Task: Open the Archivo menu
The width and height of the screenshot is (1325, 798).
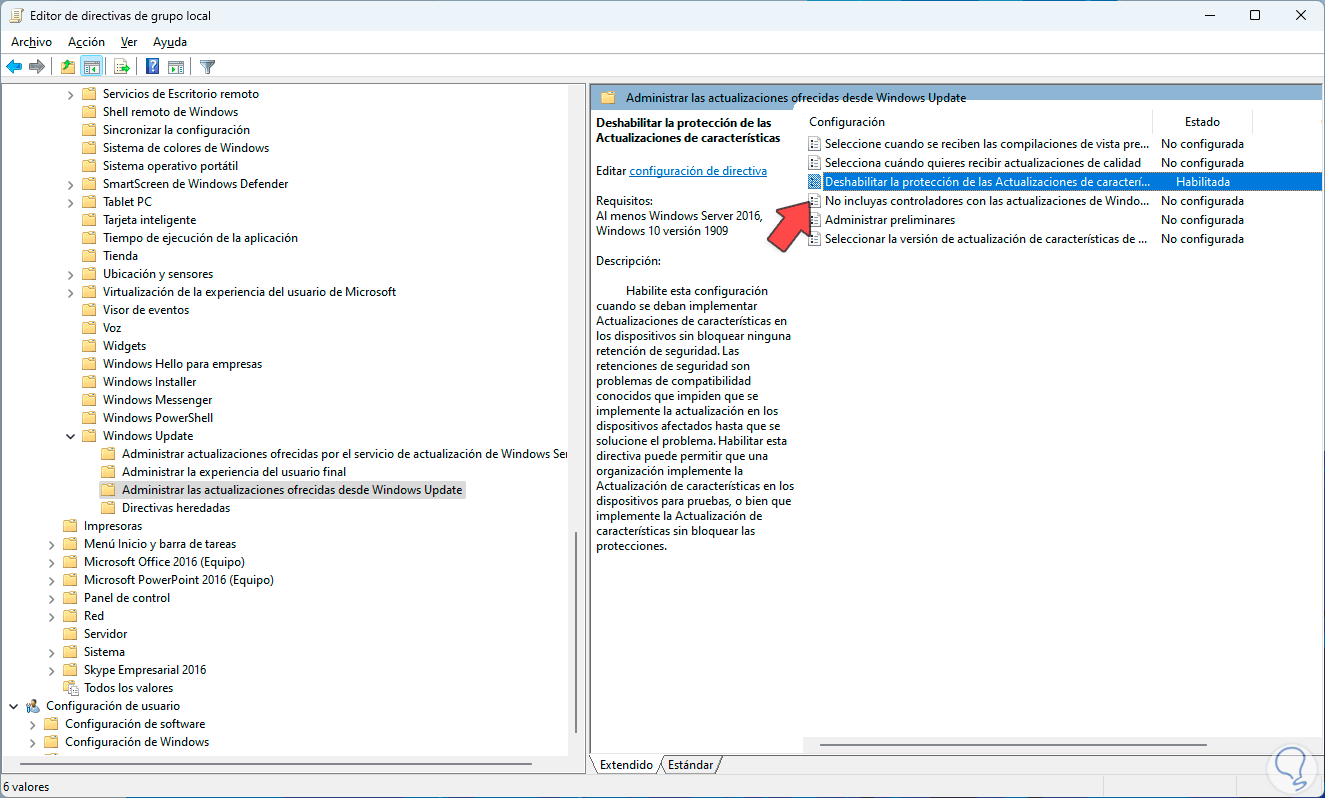Action: pyautogui.click(x=31, y=42)
